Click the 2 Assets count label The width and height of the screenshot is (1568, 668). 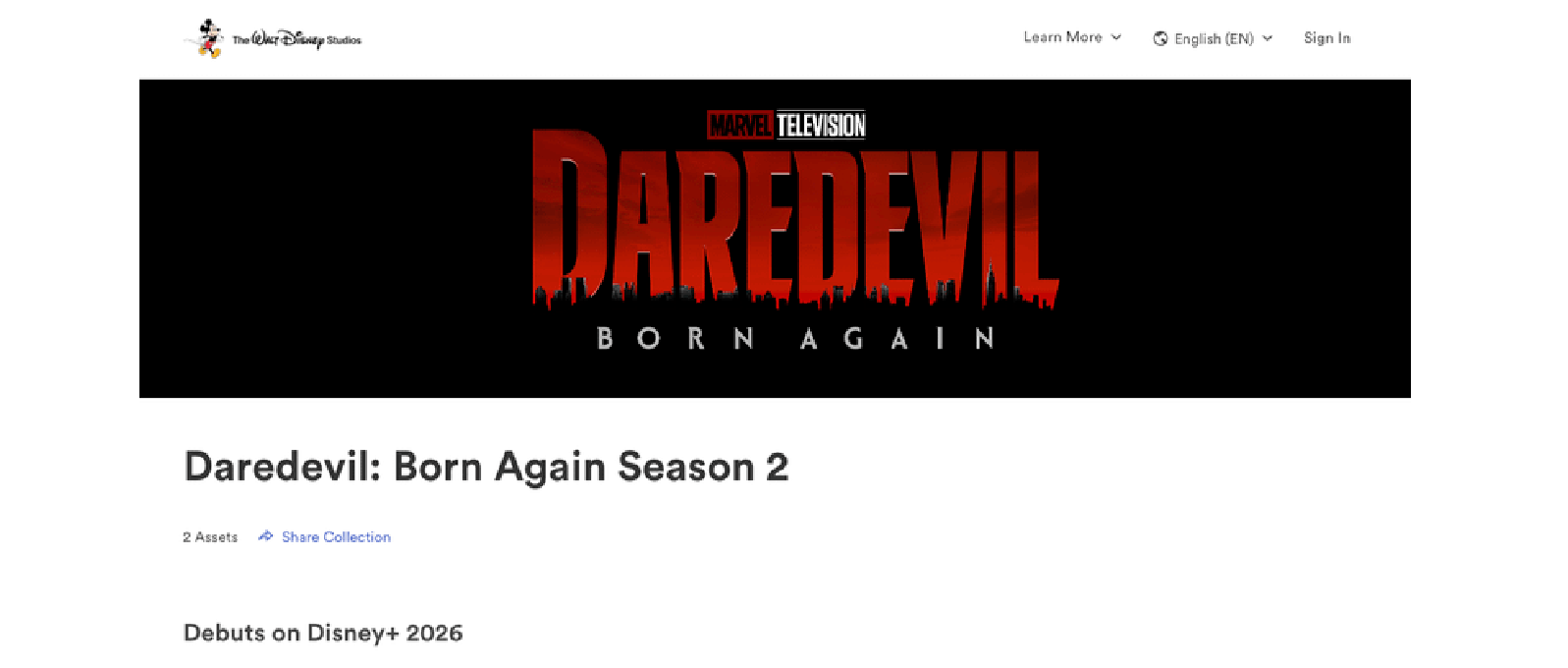pyautogui.click(x=210, y=536)
